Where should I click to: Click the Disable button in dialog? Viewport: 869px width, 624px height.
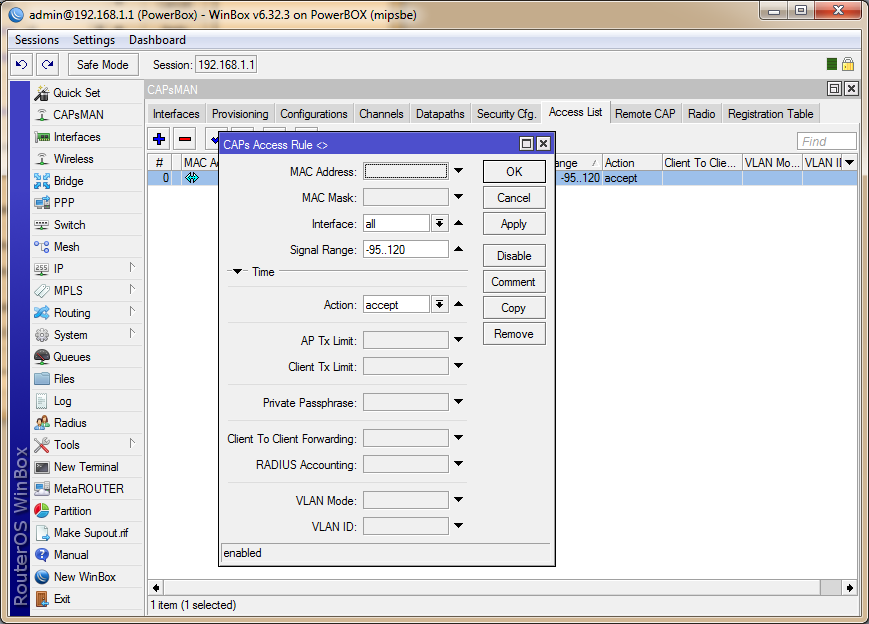(x=514, y=256)
